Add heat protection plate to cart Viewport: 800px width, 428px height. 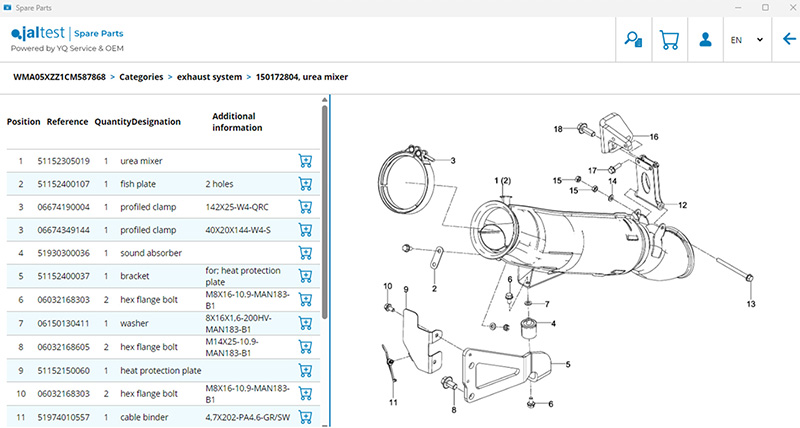click(304, 370)
